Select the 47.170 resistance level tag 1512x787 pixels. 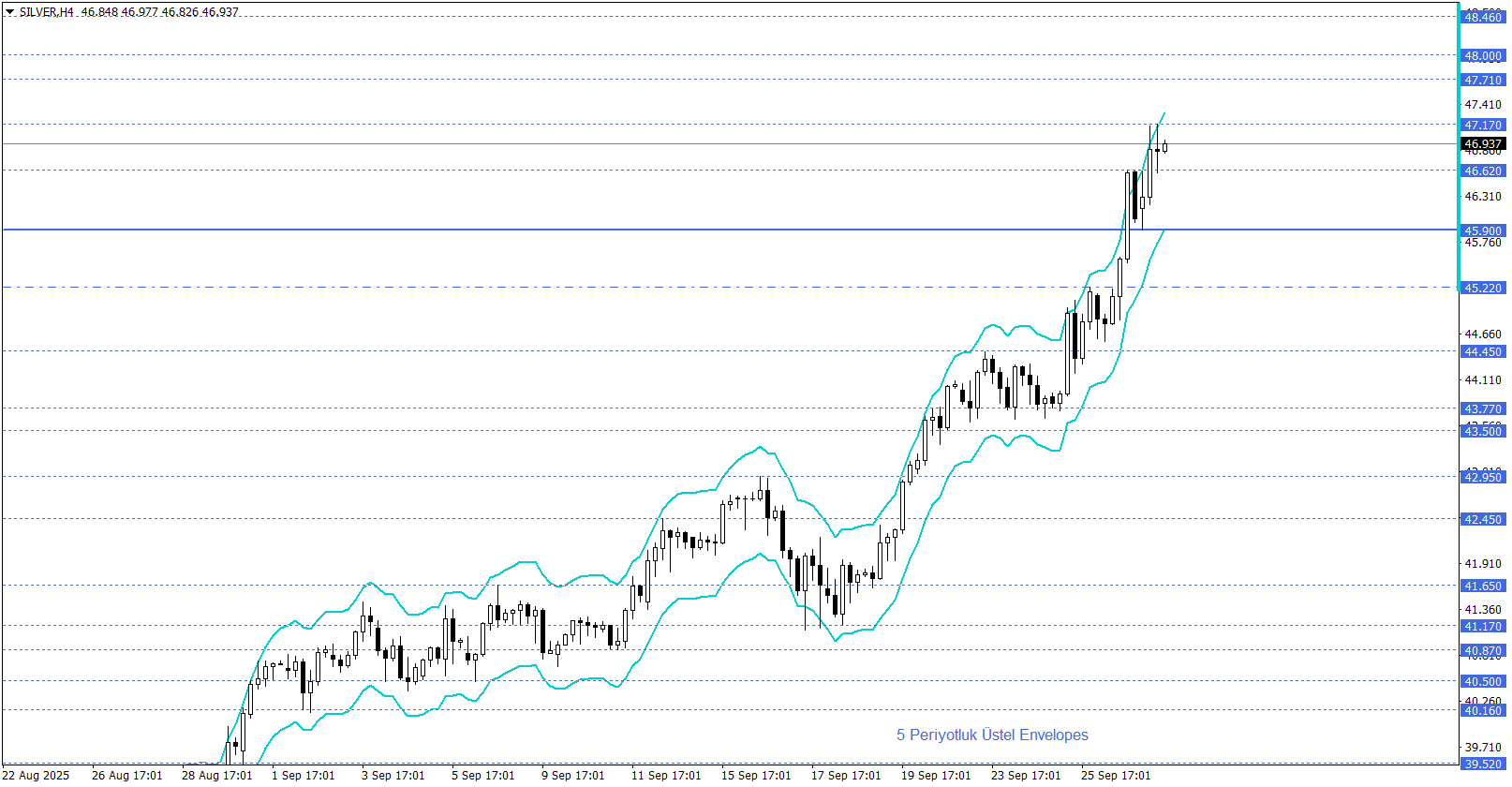[1483, 125]
